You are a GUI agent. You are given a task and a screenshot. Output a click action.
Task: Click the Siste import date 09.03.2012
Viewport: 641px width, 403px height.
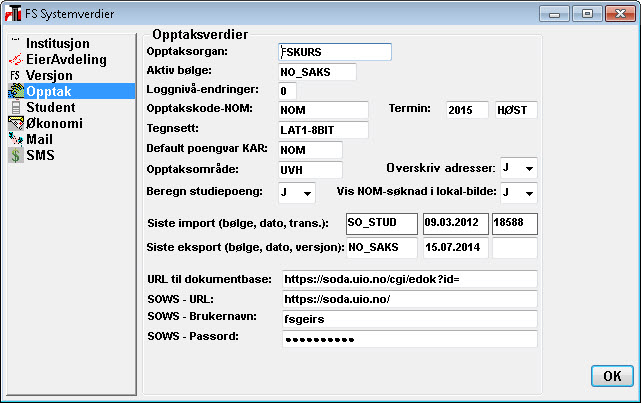tap(456, 224)
